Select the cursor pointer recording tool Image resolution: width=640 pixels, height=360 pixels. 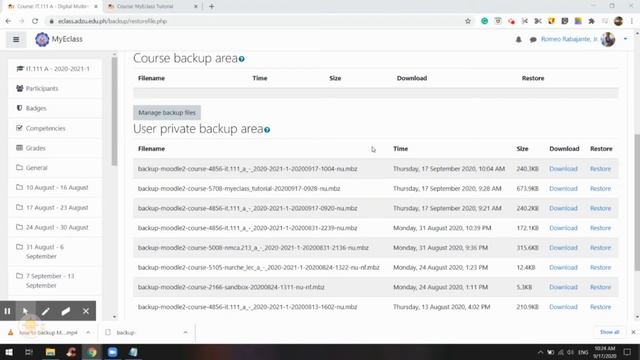[x=25, y=311]
